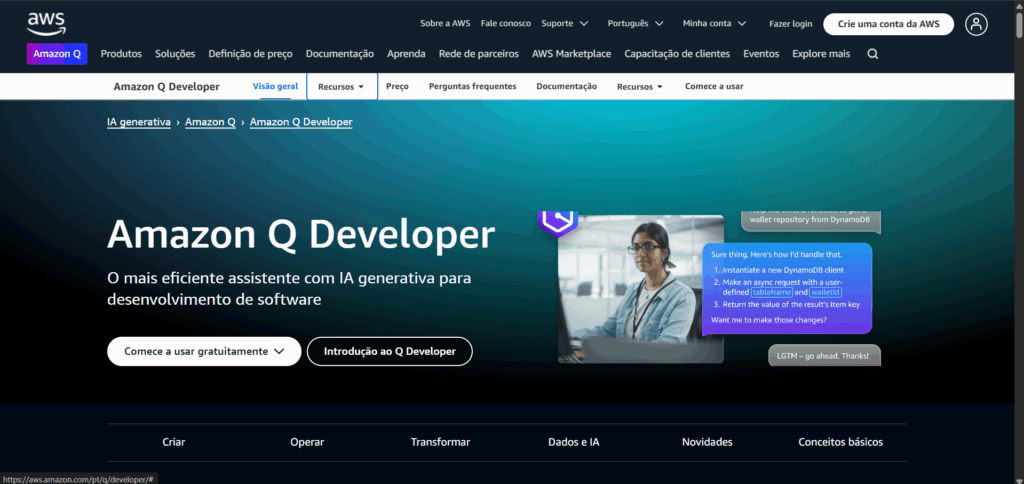The width and height of the screenshot is (1024, 484).
Task: Click Amazon Q Developer subnav title
Action: point(167,86)
